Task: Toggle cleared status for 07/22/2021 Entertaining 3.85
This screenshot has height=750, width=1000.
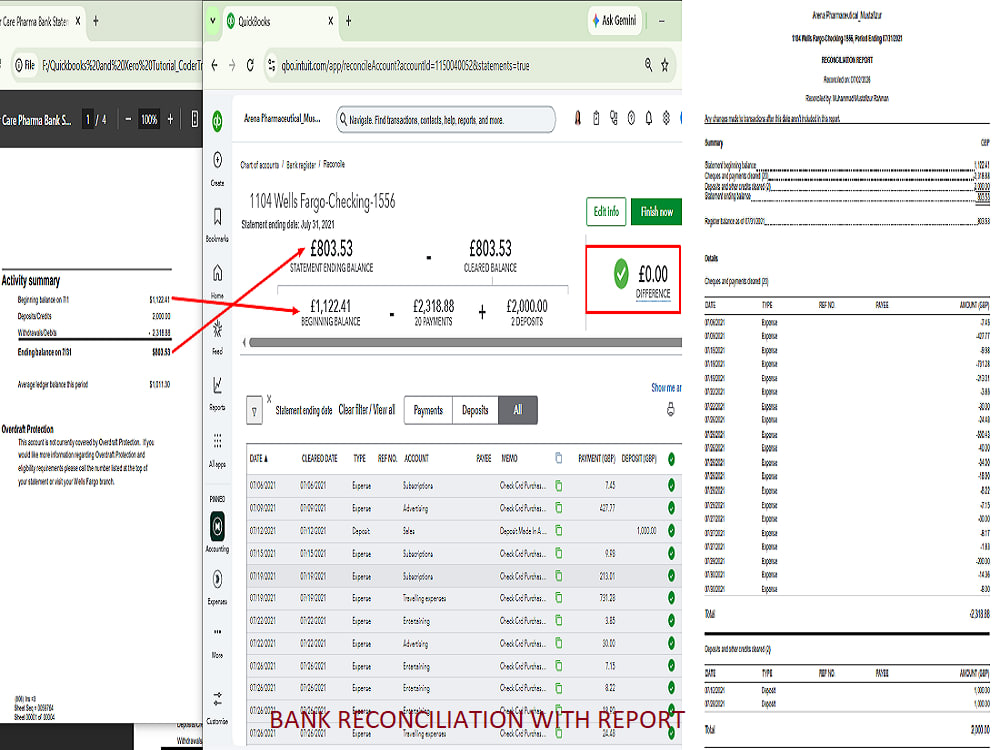Action: point(671,621)
